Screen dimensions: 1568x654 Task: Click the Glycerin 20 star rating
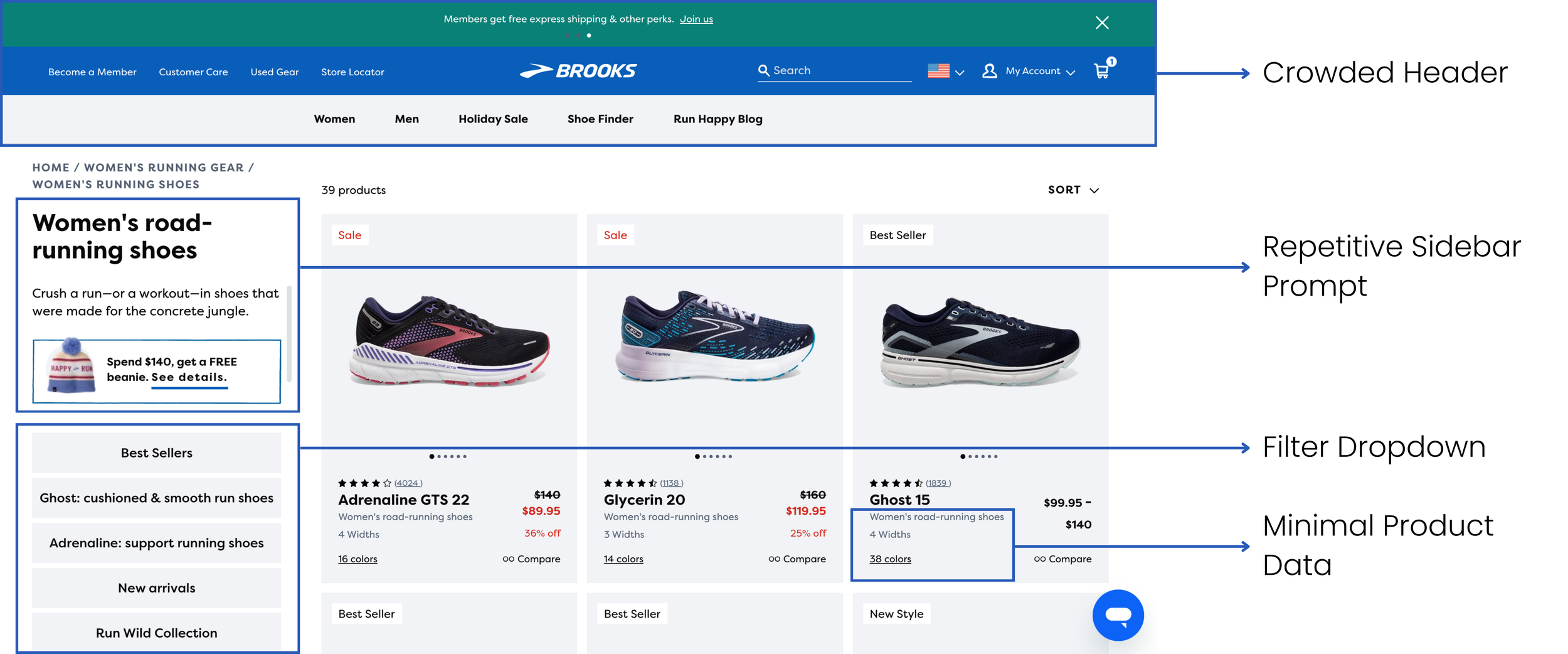pos(630,483)
